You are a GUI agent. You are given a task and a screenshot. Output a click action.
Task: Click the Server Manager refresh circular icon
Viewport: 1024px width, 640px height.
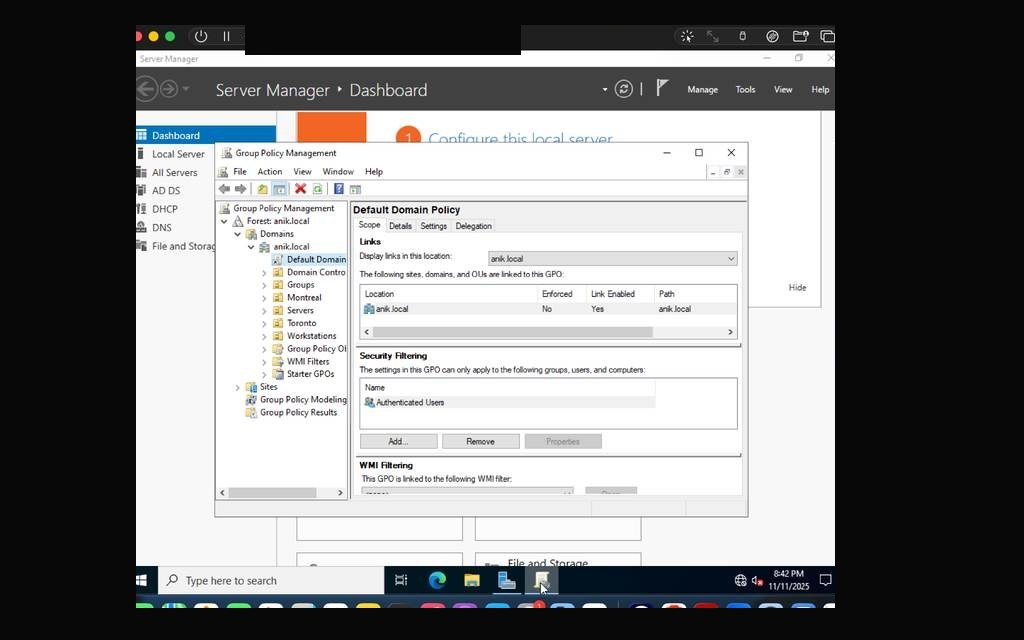[x=624, y=89]
